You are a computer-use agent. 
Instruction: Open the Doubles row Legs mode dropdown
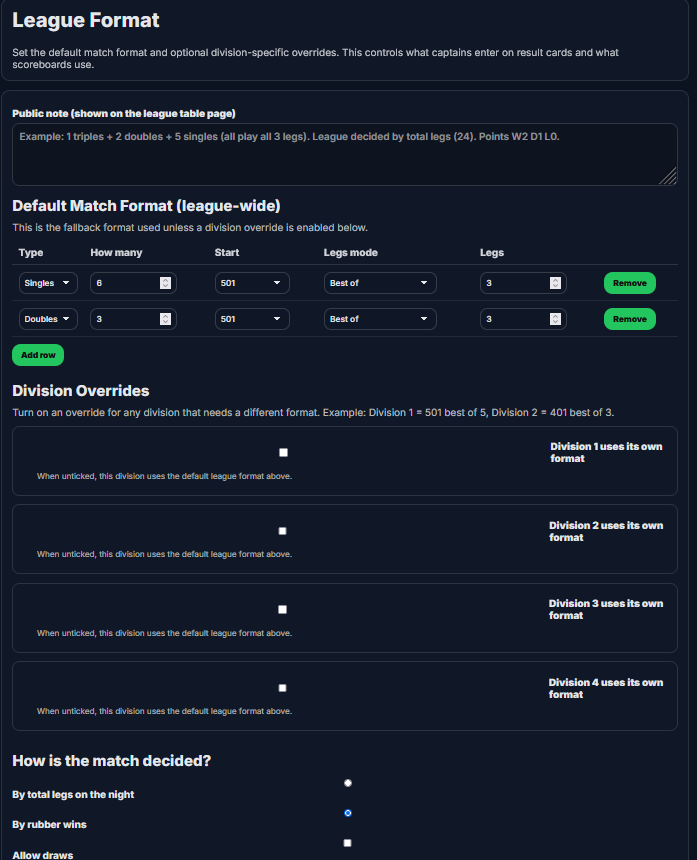380,319
